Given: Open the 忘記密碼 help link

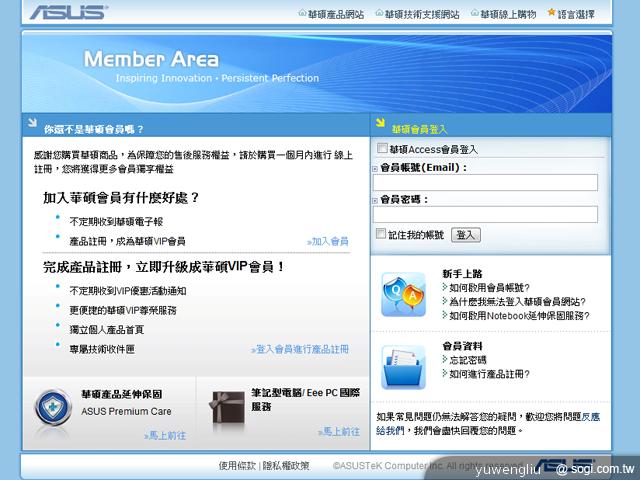Looking at the screenshot, I should tap(467, 360).
